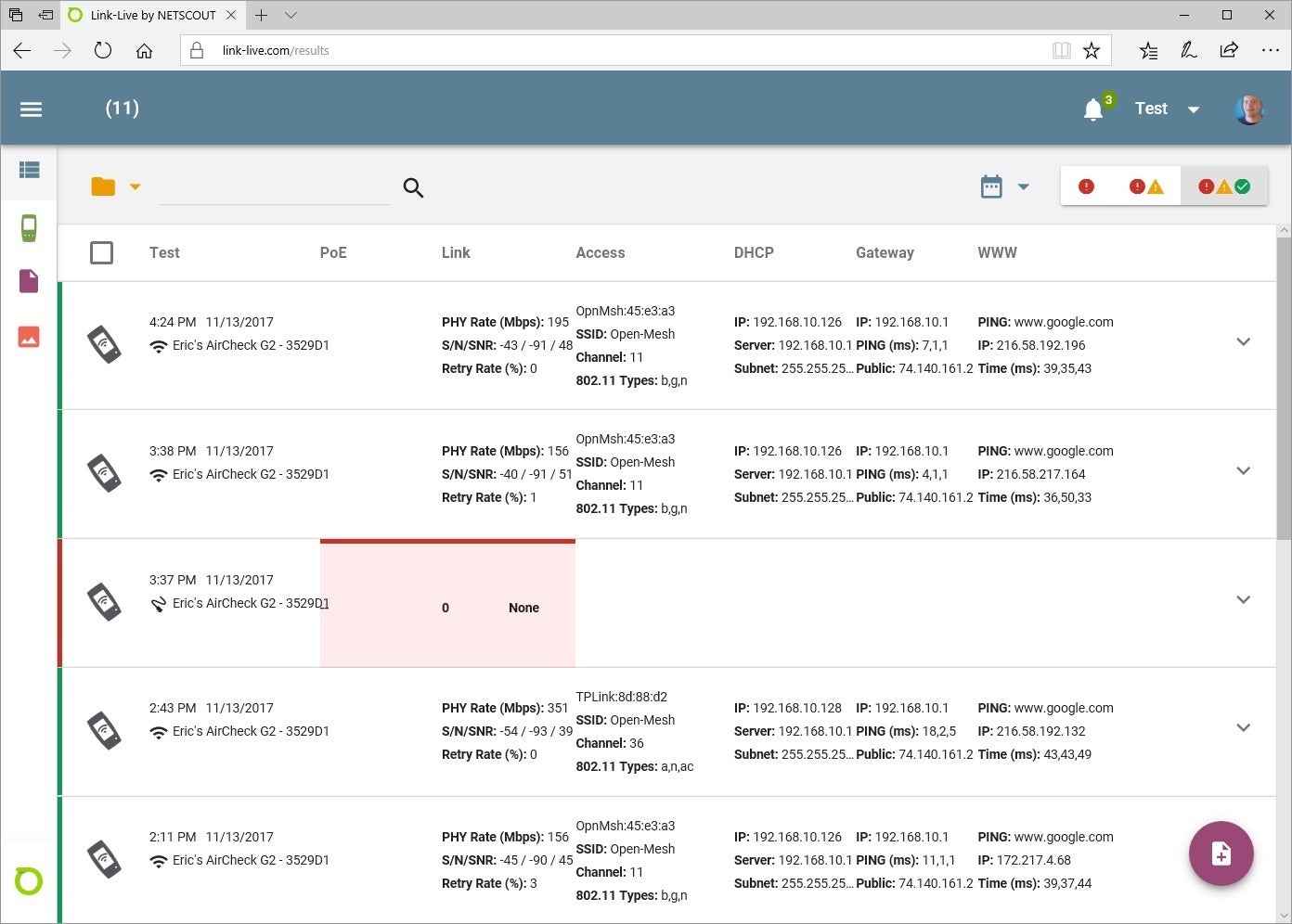1292x924 pixels.
Task: Open the hamburger navigation menu
Action: click(x=31, y=109)
